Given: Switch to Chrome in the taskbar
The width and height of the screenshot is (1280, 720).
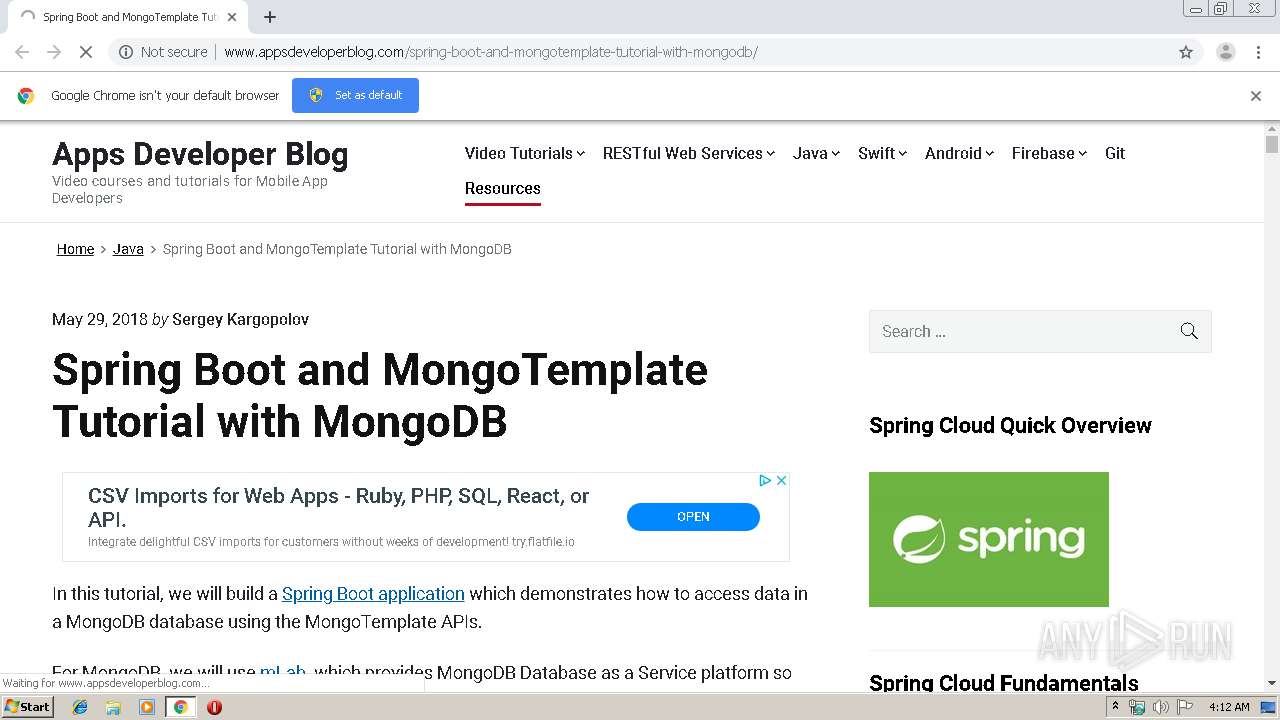Looking at the screenshot, I should [x=180, y=707].
